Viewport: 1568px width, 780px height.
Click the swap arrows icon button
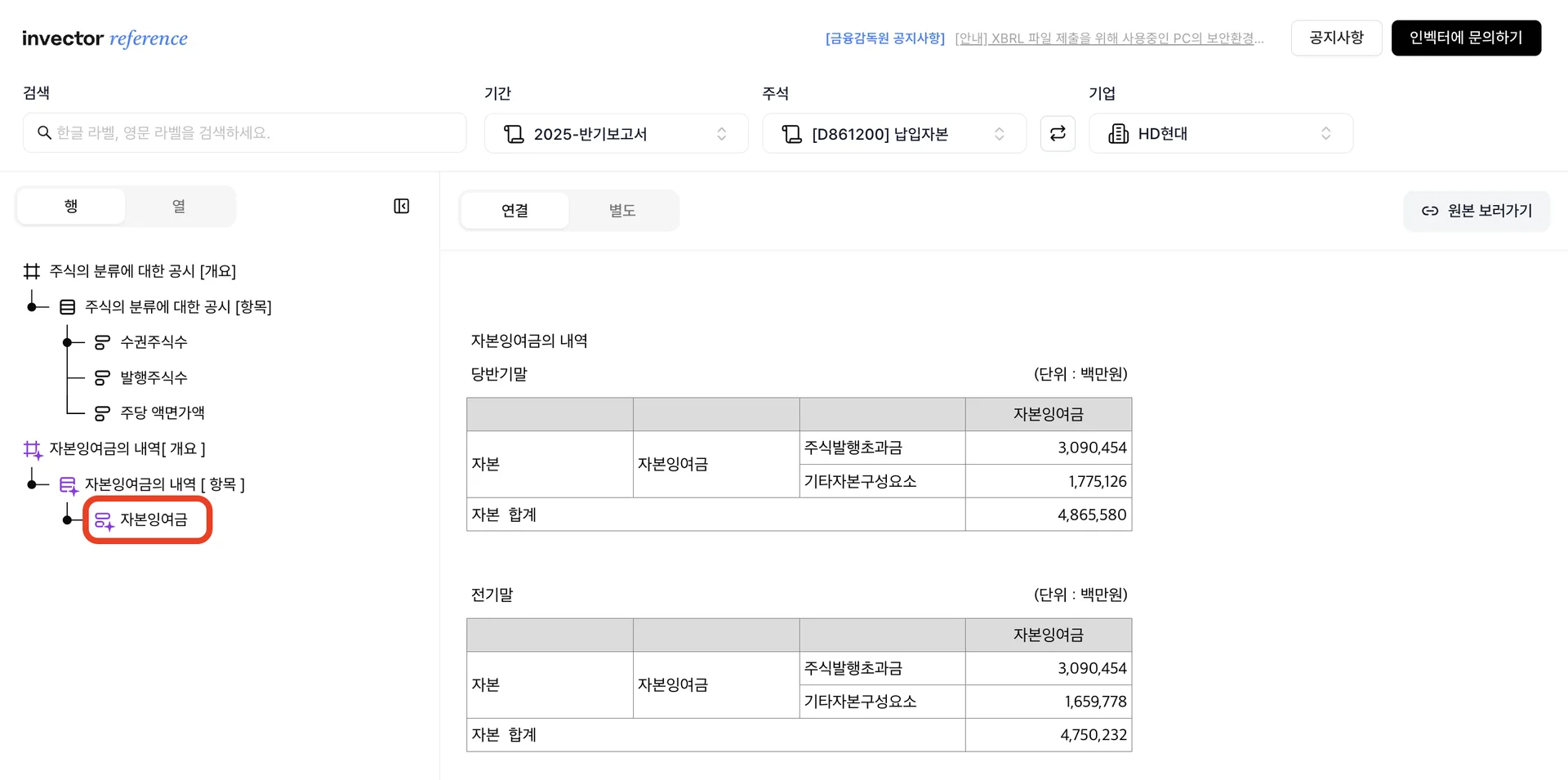click(x=1058, y=133)
